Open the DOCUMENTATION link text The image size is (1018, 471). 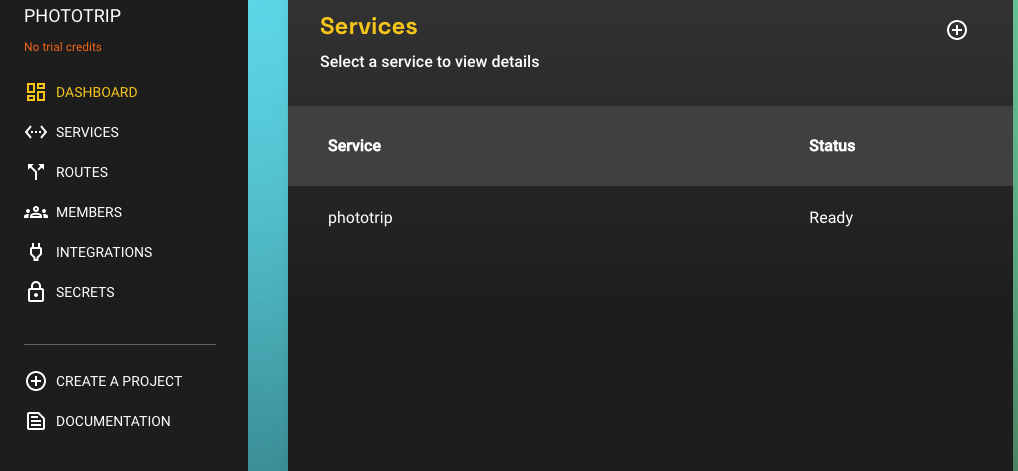pos(113,421)
